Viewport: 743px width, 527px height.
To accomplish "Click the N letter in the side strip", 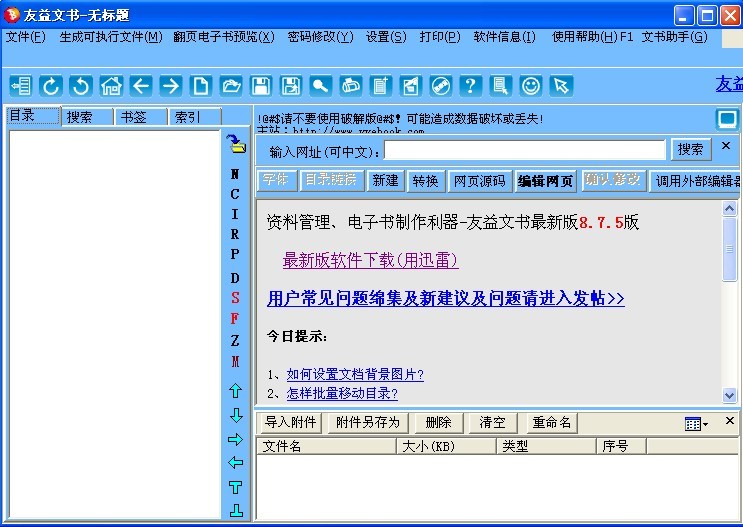I will click(235, 174).
